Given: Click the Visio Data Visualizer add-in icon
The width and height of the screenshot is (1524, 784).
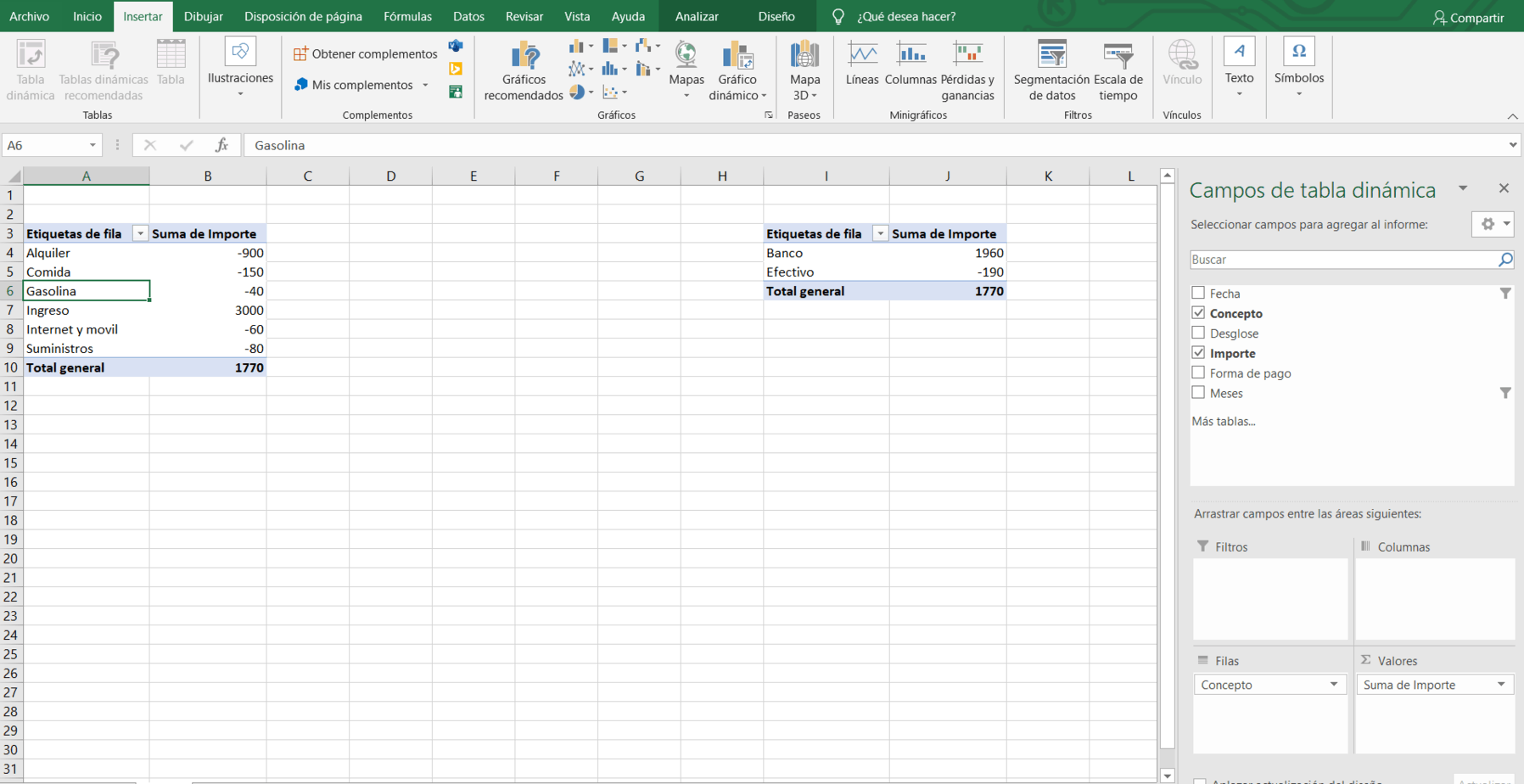Looking at the screenshot, I should tap(456, 46).
